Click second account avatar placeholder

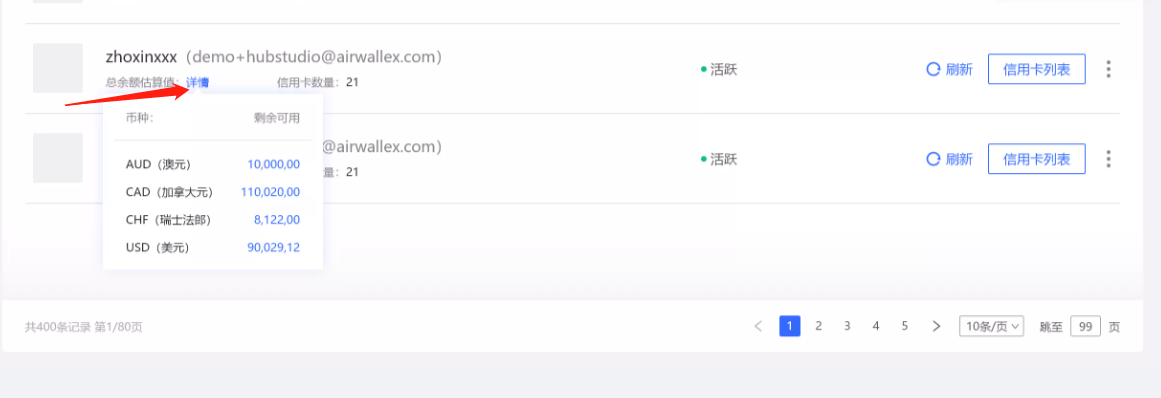coord(58,158)
